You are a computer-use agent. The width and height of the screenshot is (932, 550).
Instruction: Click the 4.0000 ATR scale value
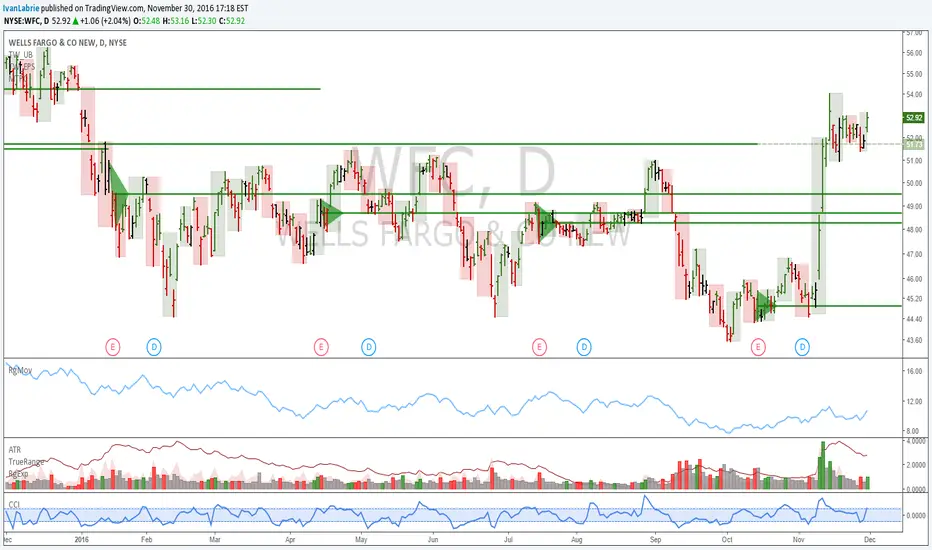(x=916, y=441)
